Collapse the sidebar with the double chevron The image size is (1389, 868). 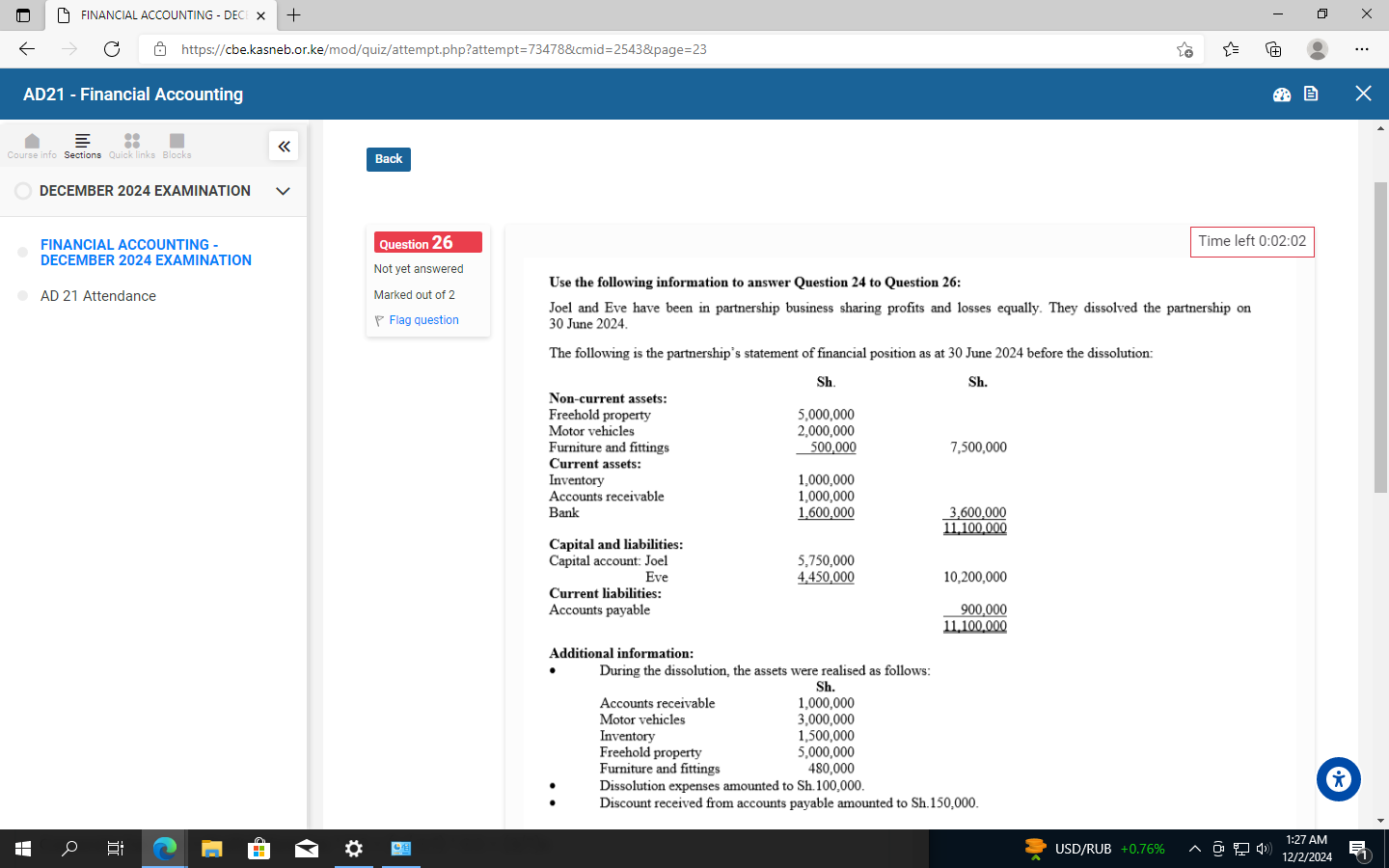tap(284, 146)
